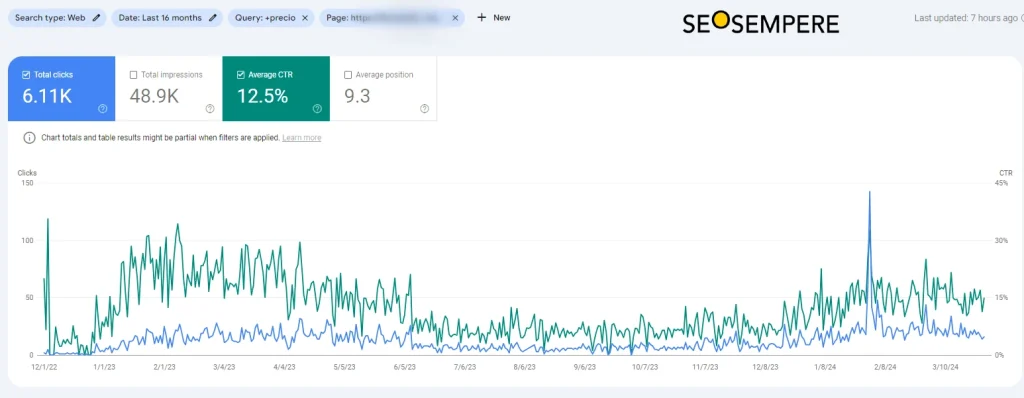
Task: Uncheck the Total clicks checkbox
Action: pyautogui.click(x=26, y=75)
